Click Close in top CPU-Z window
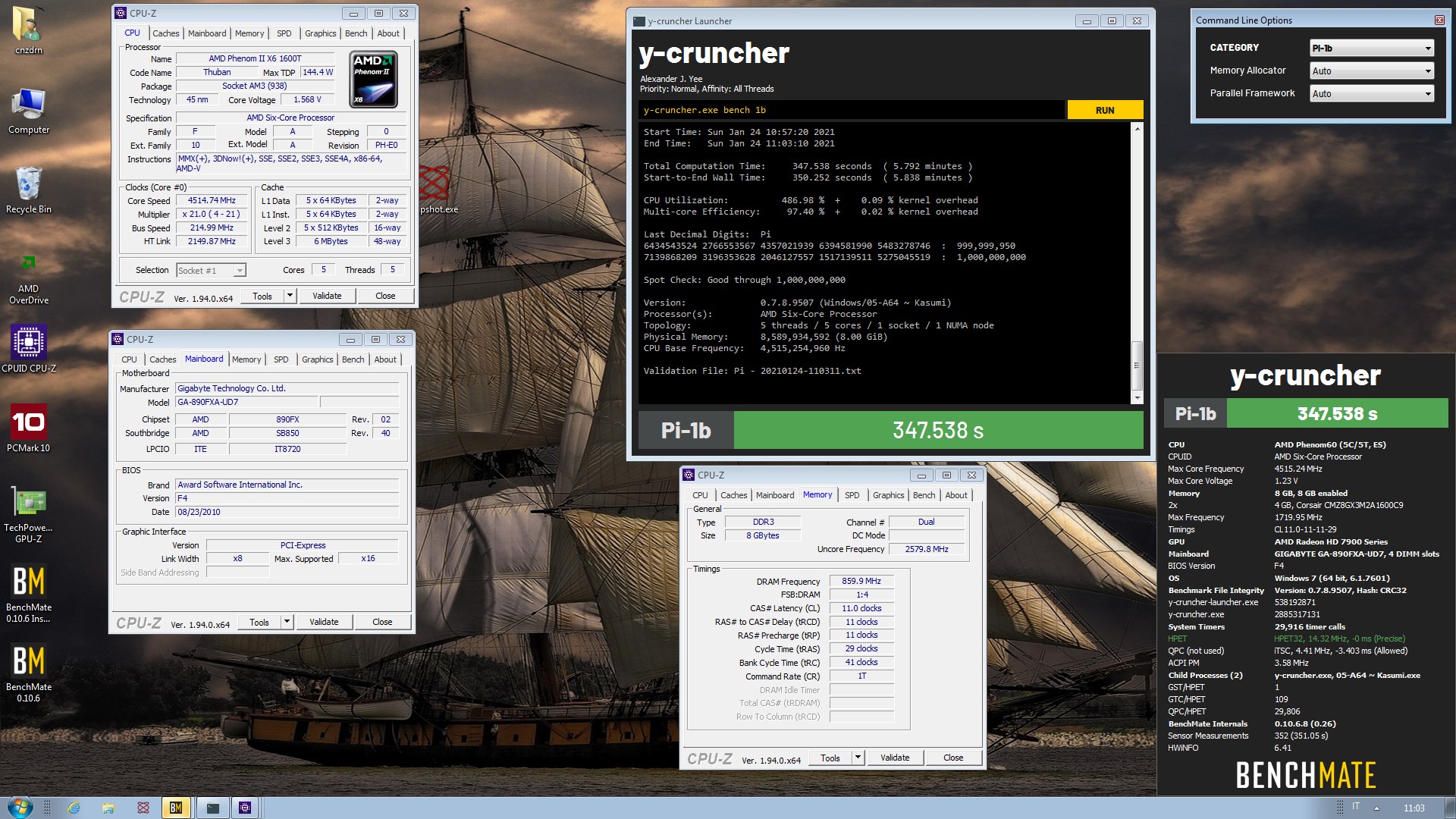 (385, 296)
